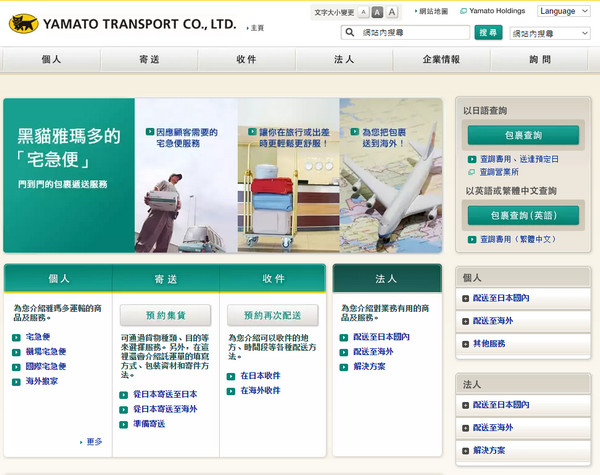Click the arrow icon beside 查詢費用、送達預定日
Screen dimensions: 600x475
[472, 159]
